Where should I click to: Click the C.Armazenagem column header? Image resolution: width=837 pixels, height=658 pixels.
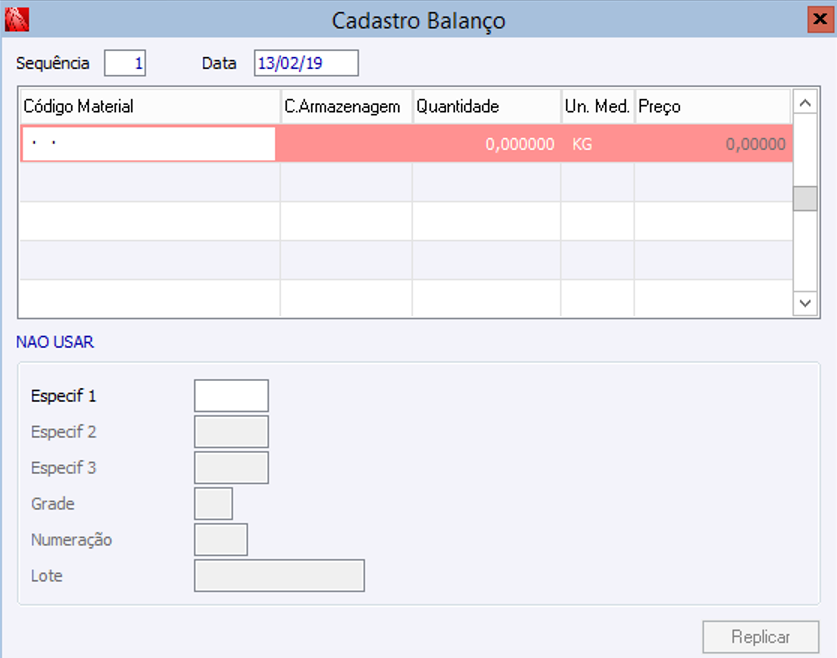pos(346,106)
